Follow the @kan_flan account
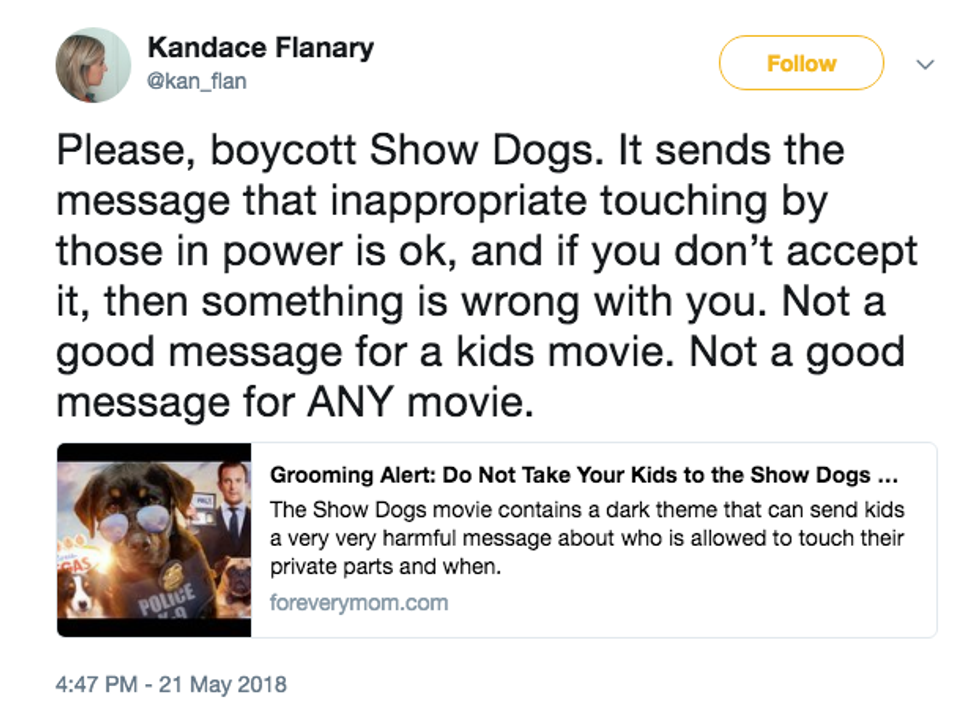 pos(800,64)
